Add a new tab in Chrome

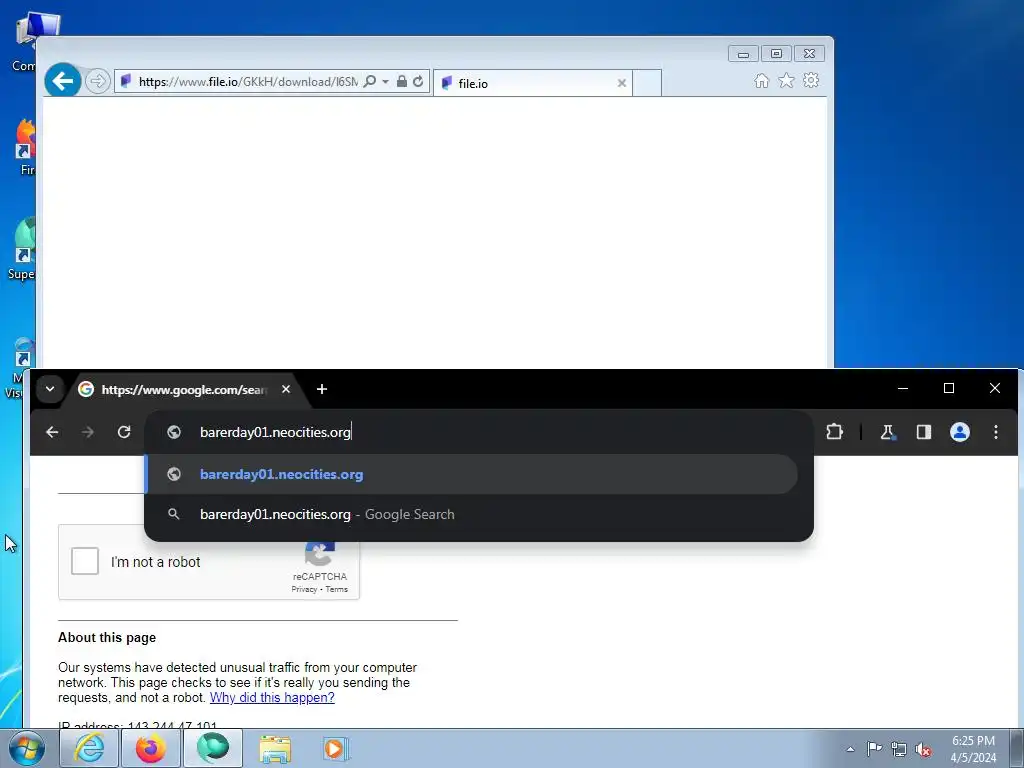(x=321, y=389)
